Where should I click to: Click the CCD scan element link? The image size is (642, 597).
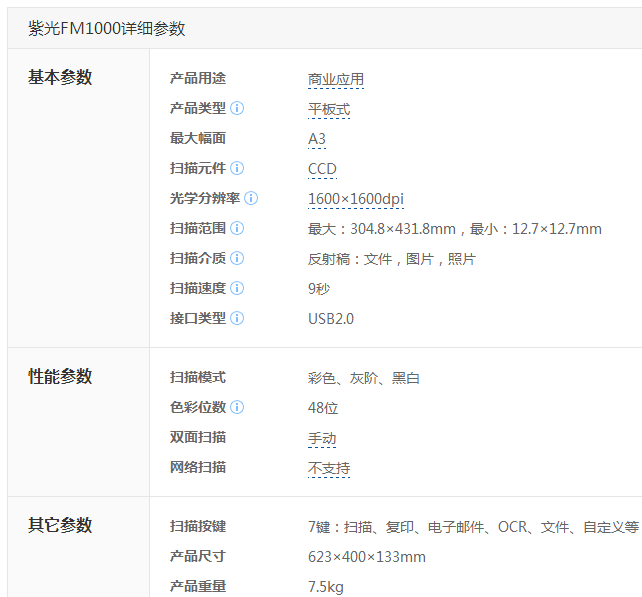(x=322, y=169)
